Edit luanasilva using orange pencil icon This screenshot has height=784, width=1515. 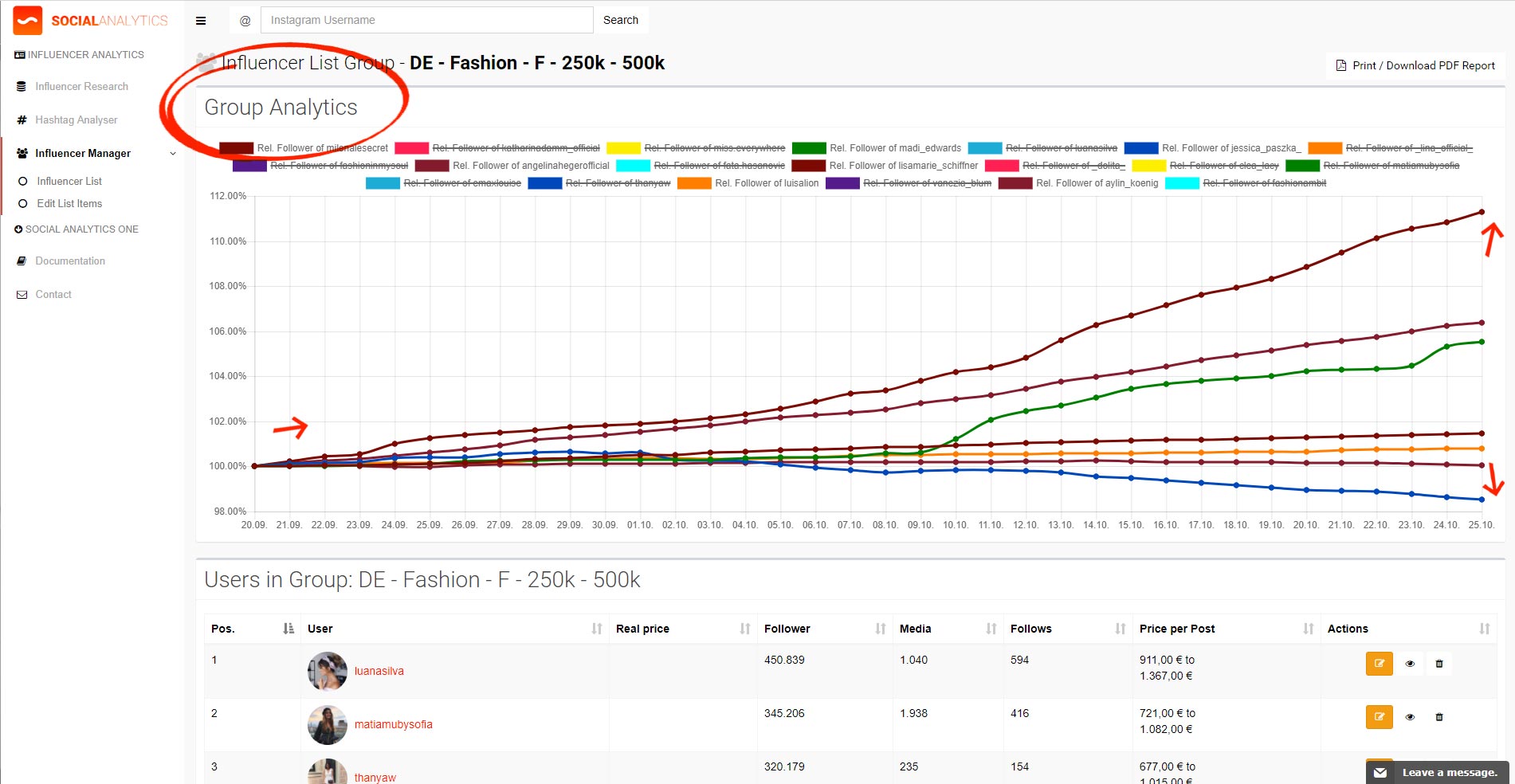(1379, 663)
